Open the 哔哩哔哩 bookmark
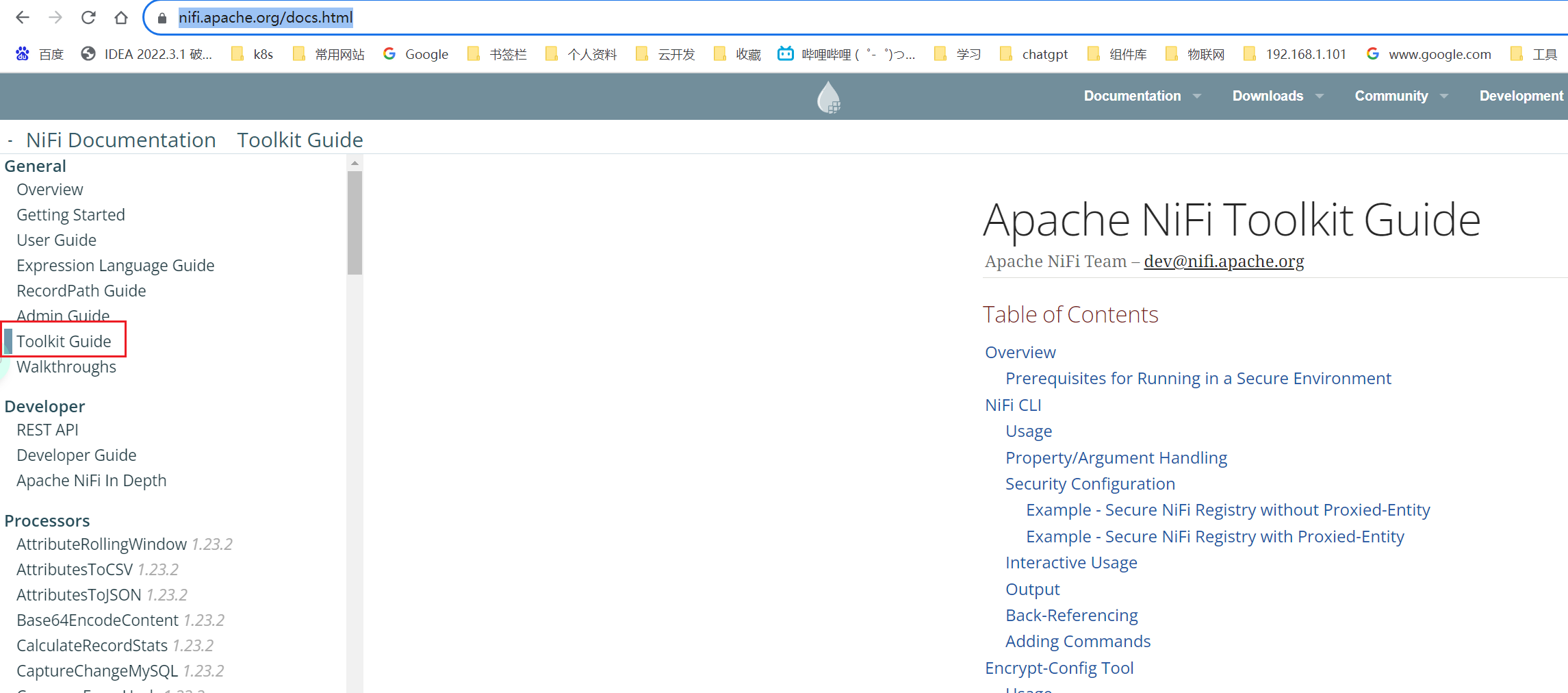The width and height of the screenshot is (1568, 693). [847, 54]
